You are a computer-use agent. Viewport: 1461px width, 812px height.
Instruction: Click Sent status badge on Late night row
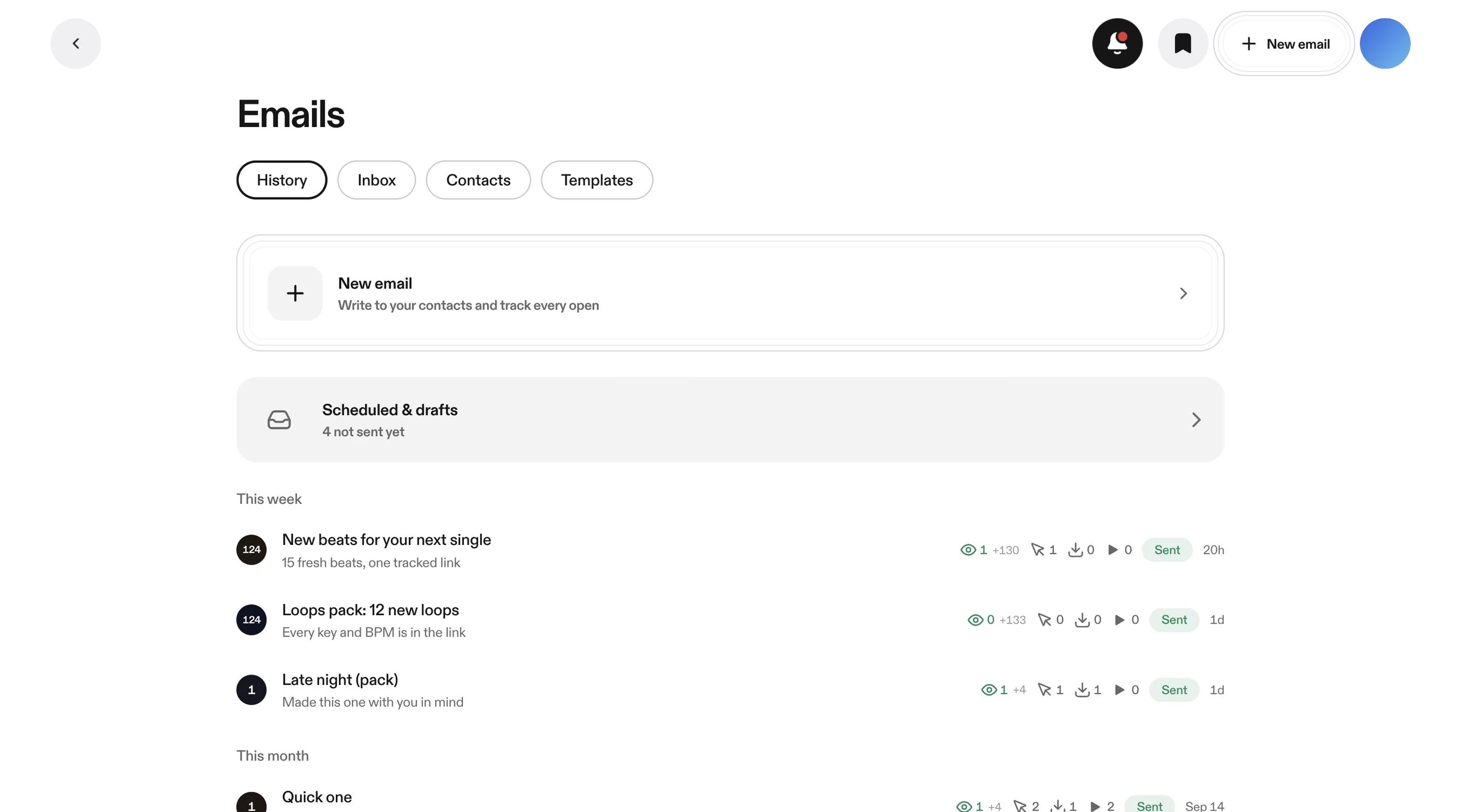coord(1174,690)
